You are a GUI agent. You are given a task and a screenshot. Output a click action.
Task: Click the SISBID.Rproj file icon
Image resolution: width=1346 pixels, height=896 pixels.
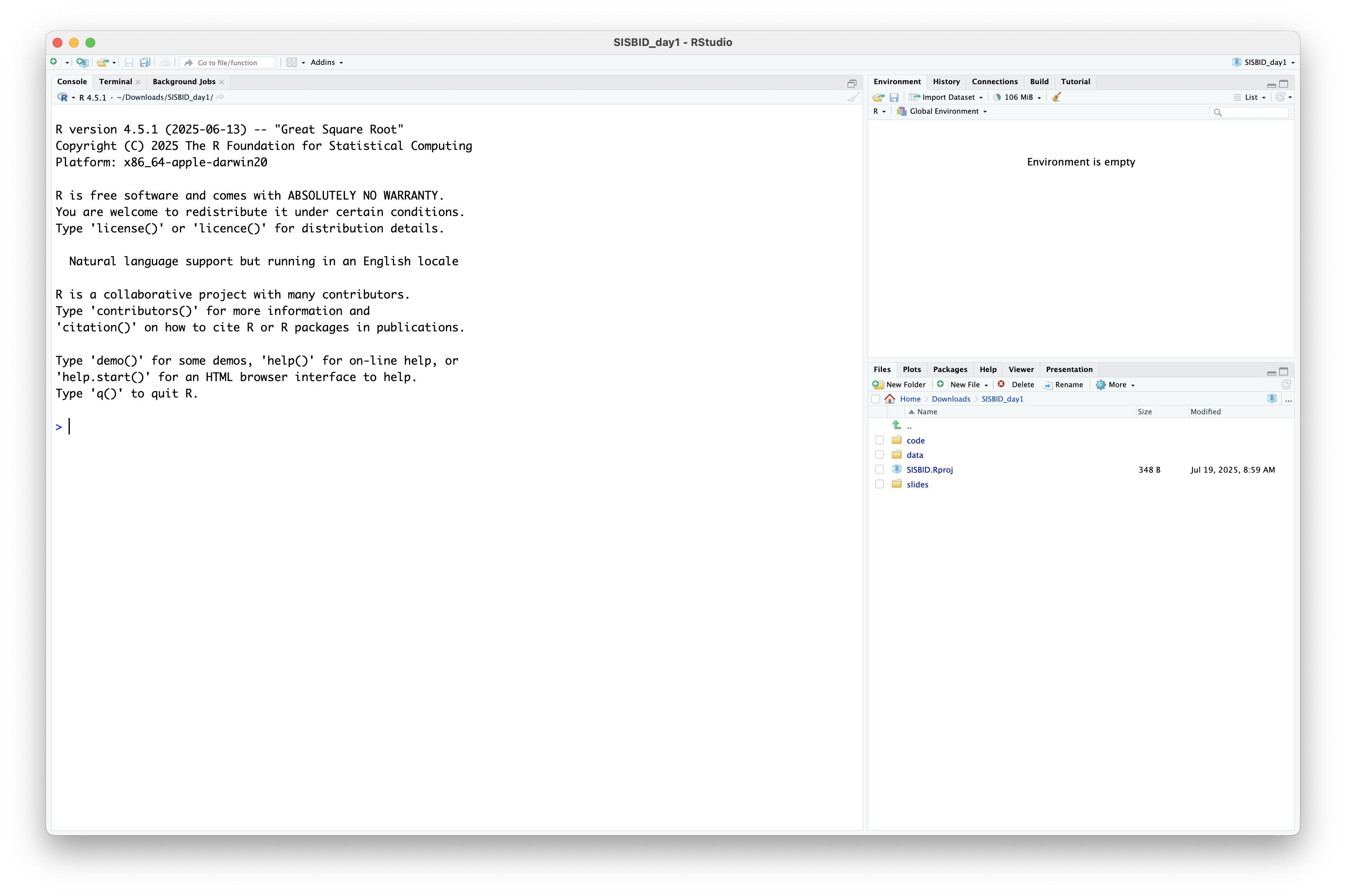[x=896, y=469]
